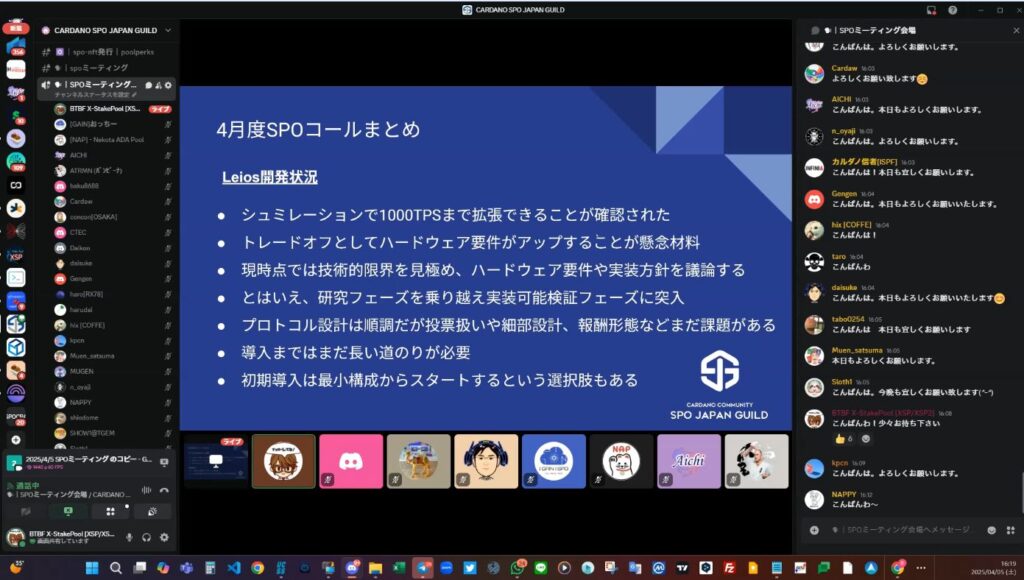Viewport: 1024px width, 580px height.
Task: Open the Windows Start button
Action: (92, 568)
